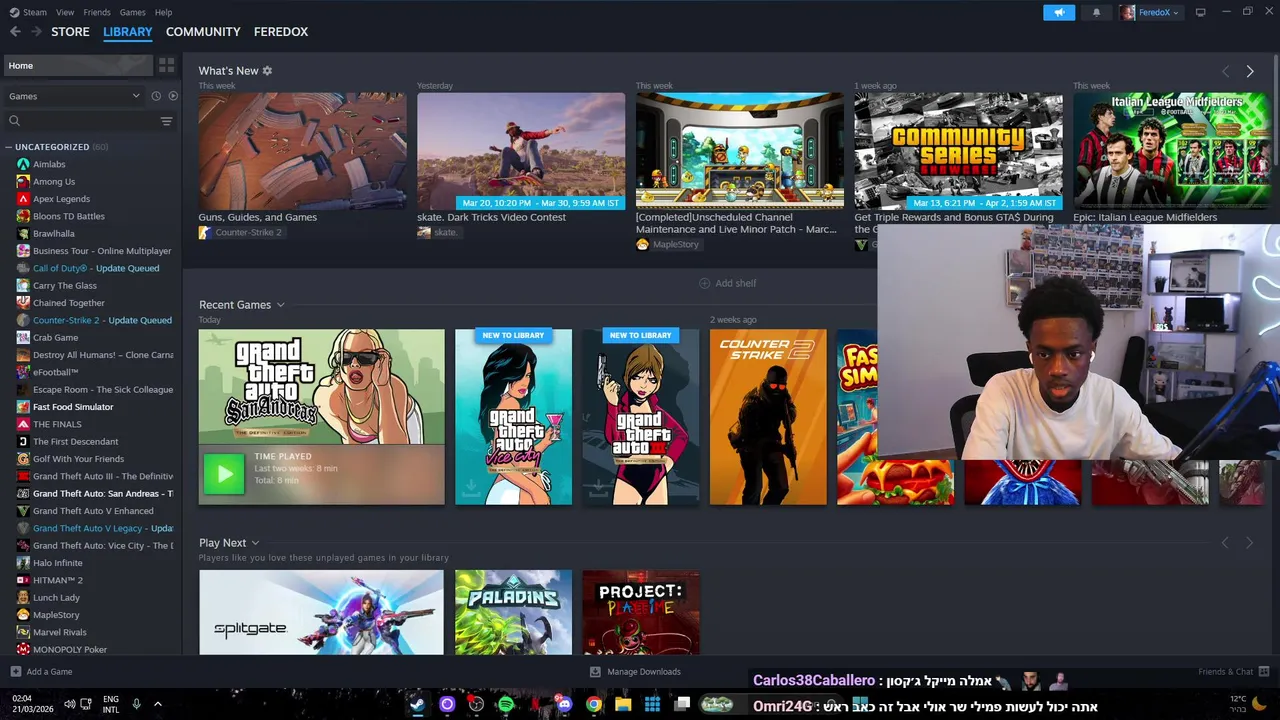Select THE FINALS in the game list
The width and height of the screenshot is (1280, 720).
point(57,424)
